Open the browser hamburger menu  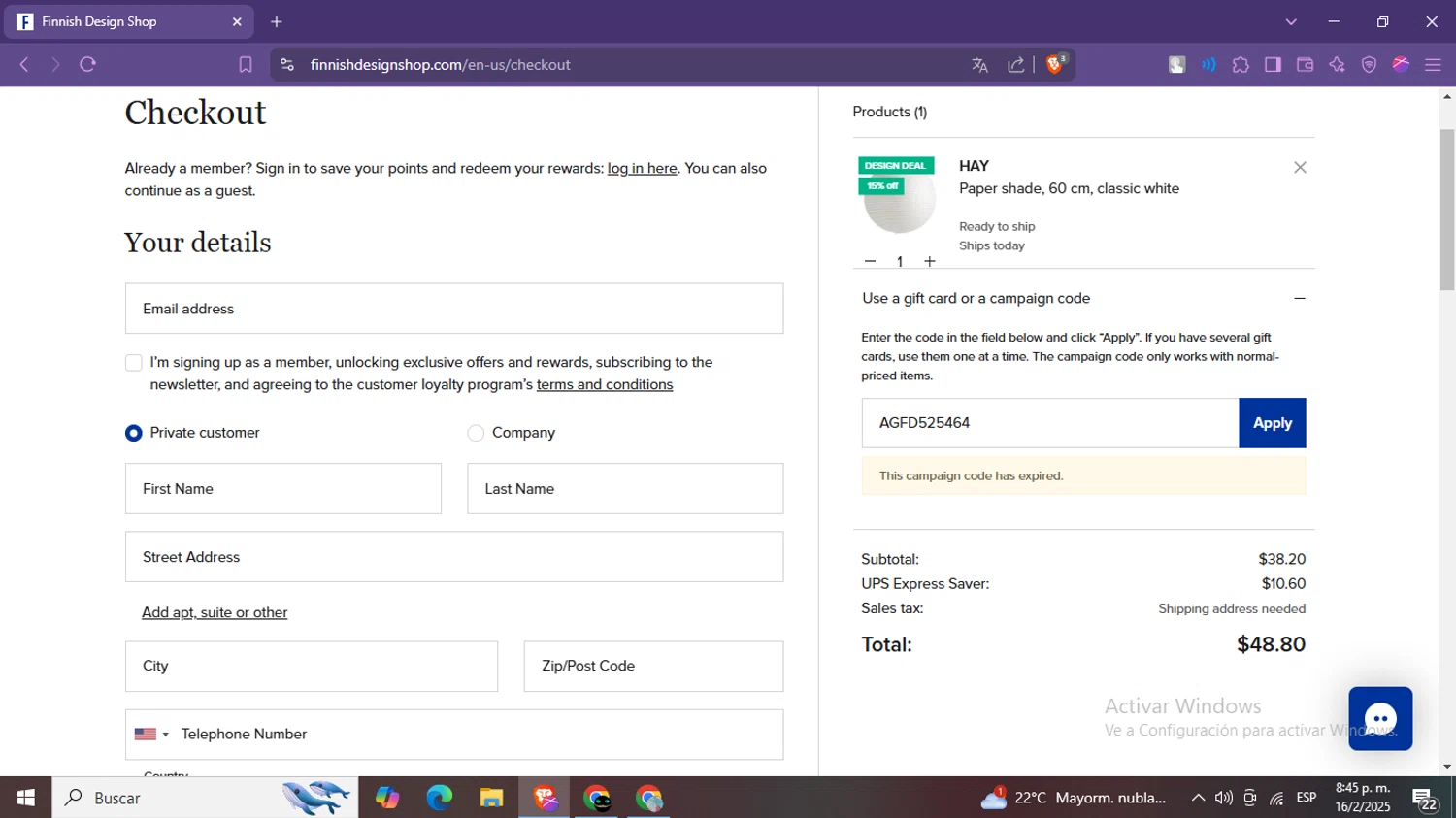[x=1433, y=65]
